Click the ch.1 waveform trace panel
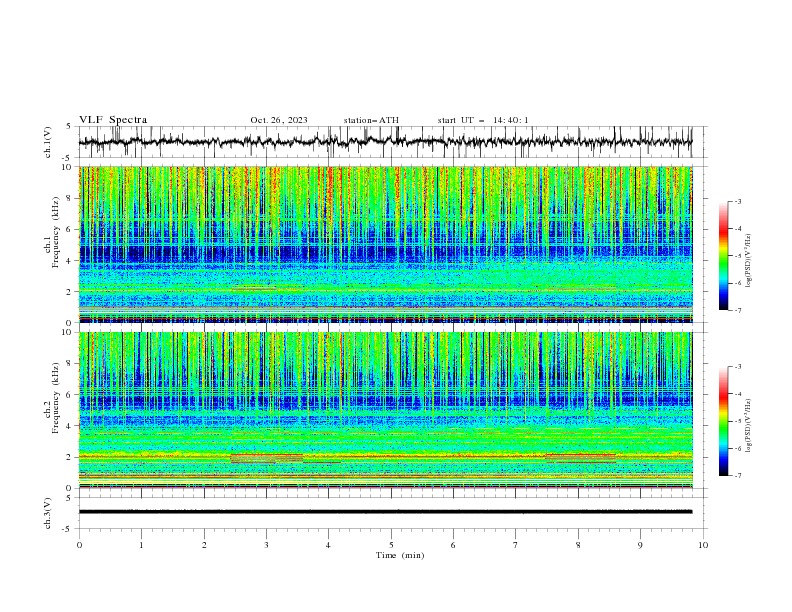The height and width of the screenshot is (612, 792). pos(391,142)
